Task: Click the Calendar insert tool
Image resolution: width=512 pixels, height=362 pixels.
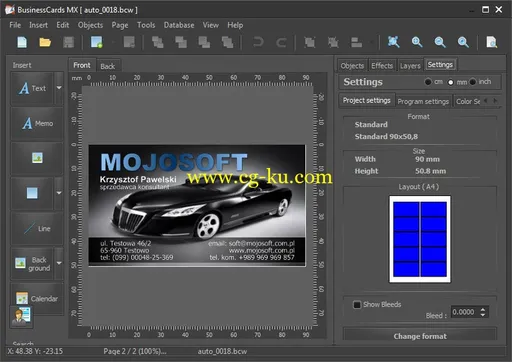Action: tap(37, 298)
